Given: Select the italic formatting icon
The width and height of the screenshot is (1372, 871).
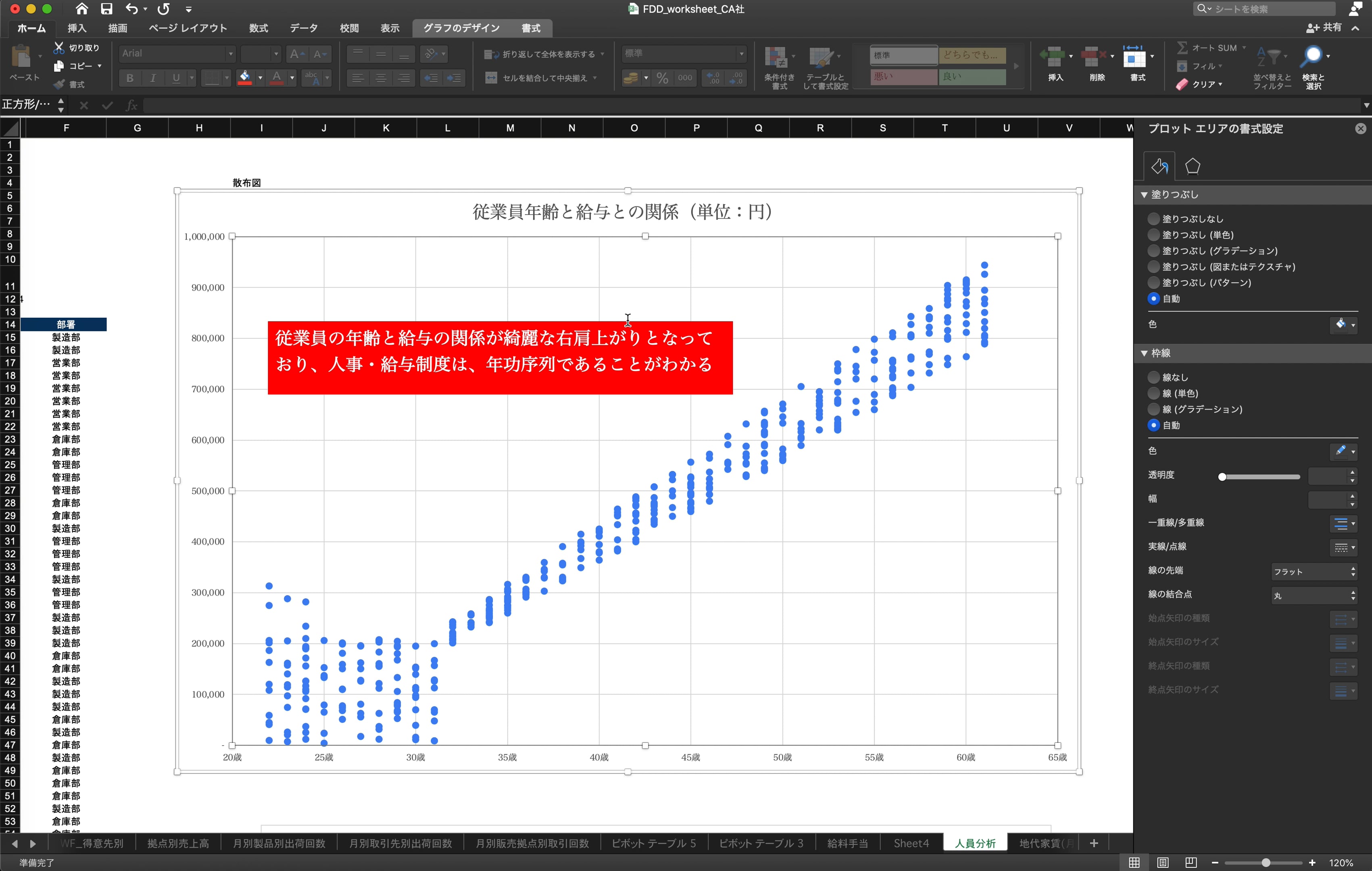Looking at the screenshot, I should 153,78.
